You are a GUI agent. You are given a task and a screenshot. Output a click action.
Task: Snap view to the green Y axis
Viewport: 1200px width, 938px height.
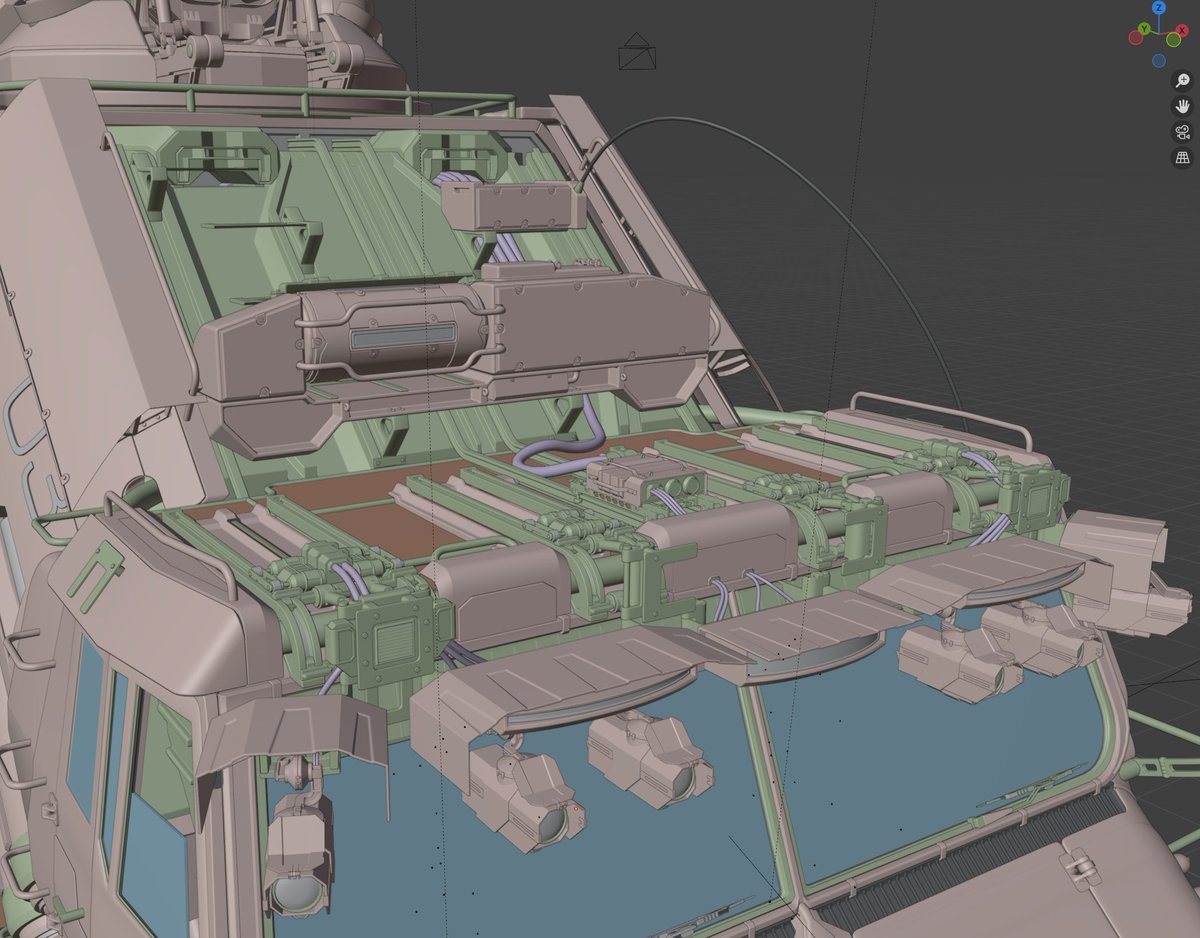pyautogui.click(x=1144, y=28)
